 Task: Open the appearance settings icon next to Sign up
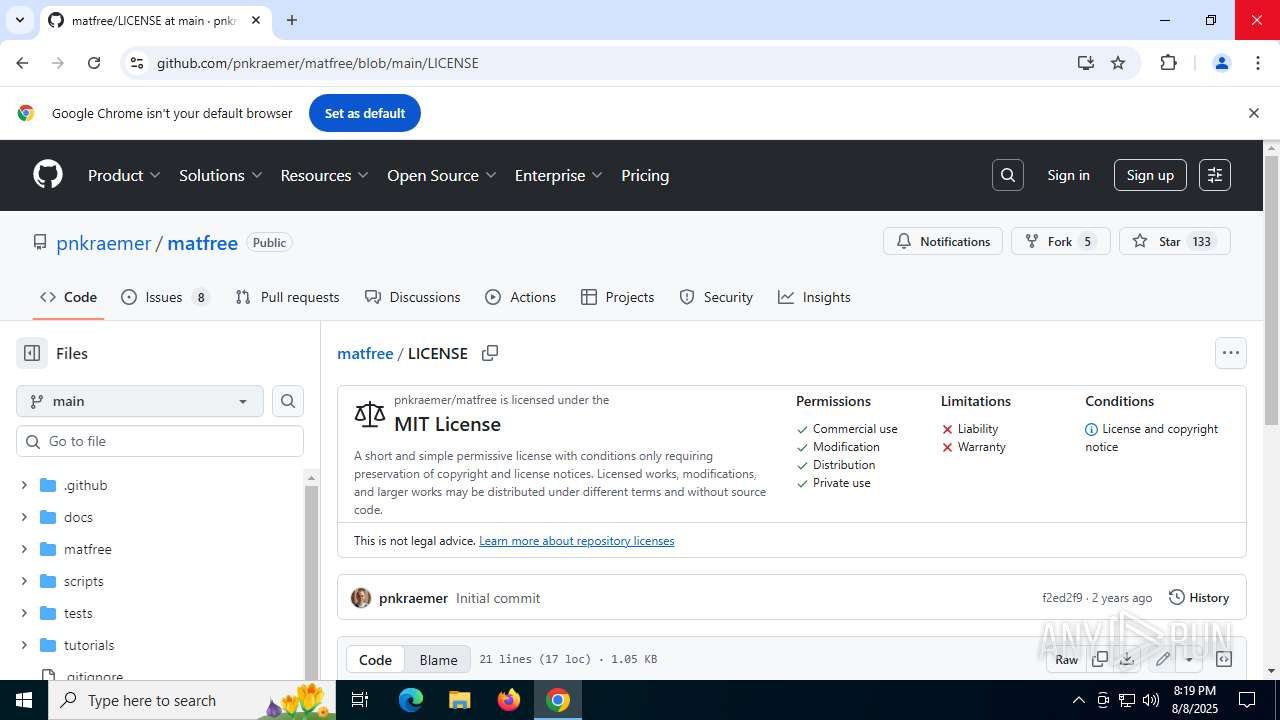click(x=1215, y=175)
